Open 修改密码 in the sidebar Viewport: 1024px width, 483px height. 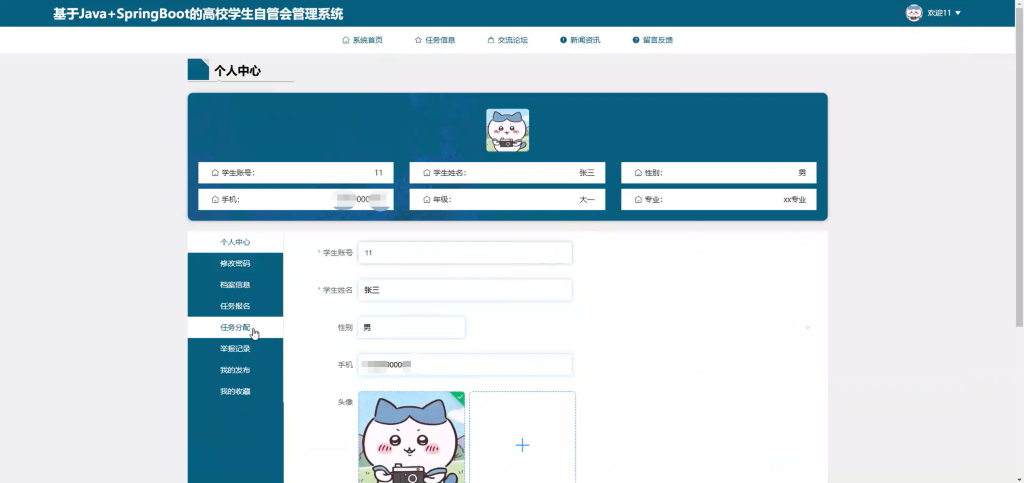[235, 264]
